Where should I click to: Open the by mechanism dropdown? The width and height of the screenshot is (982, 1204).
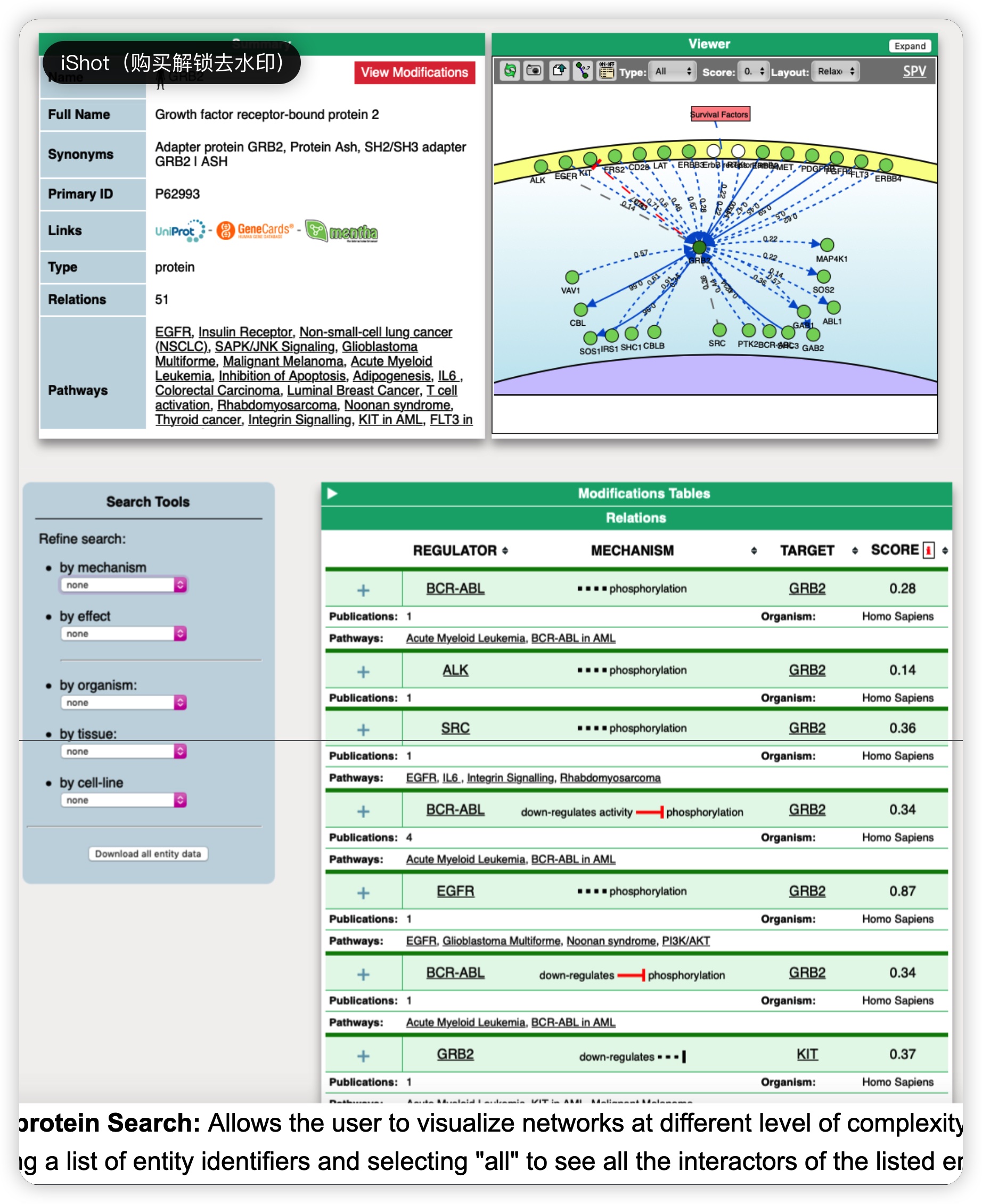[124, 584]
